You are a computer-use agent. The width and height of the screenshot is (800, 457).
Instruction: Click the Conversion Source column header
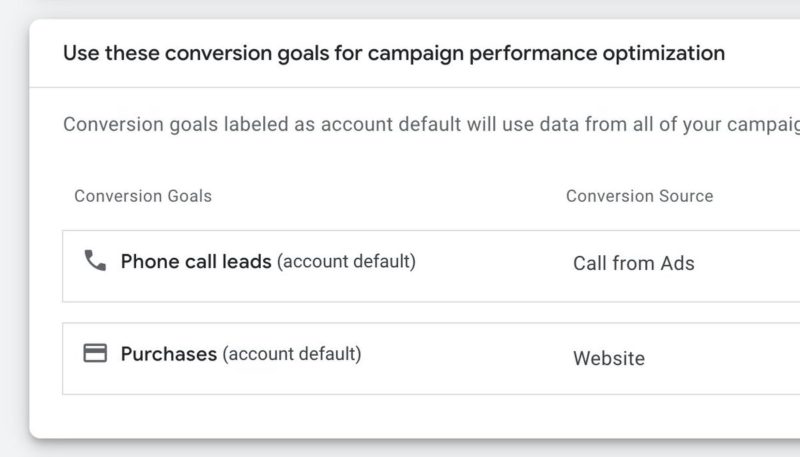click(639, 196)
